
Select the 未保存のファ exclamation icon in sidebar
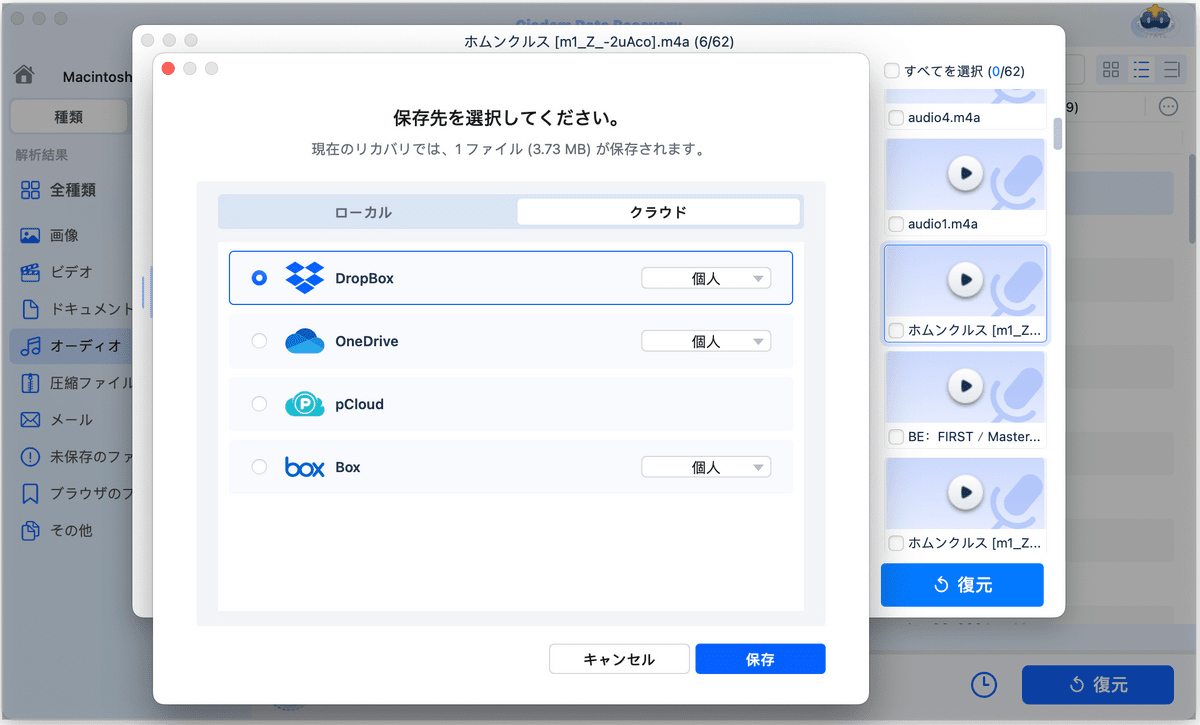(x=30, y=457)
